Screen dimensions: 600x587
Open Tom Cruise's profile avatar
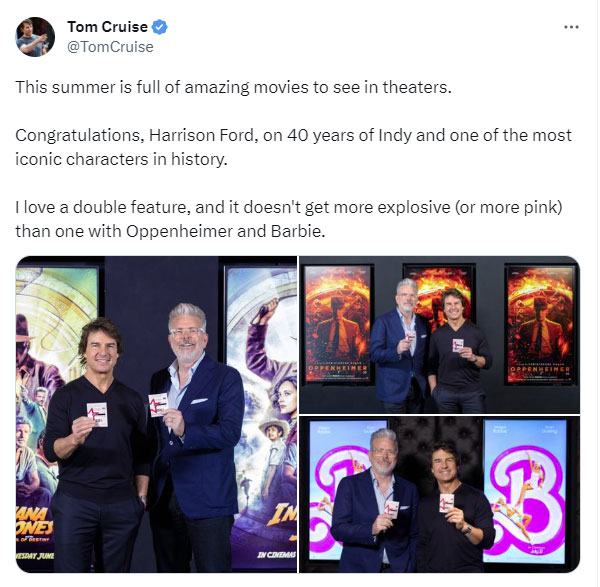35,37
